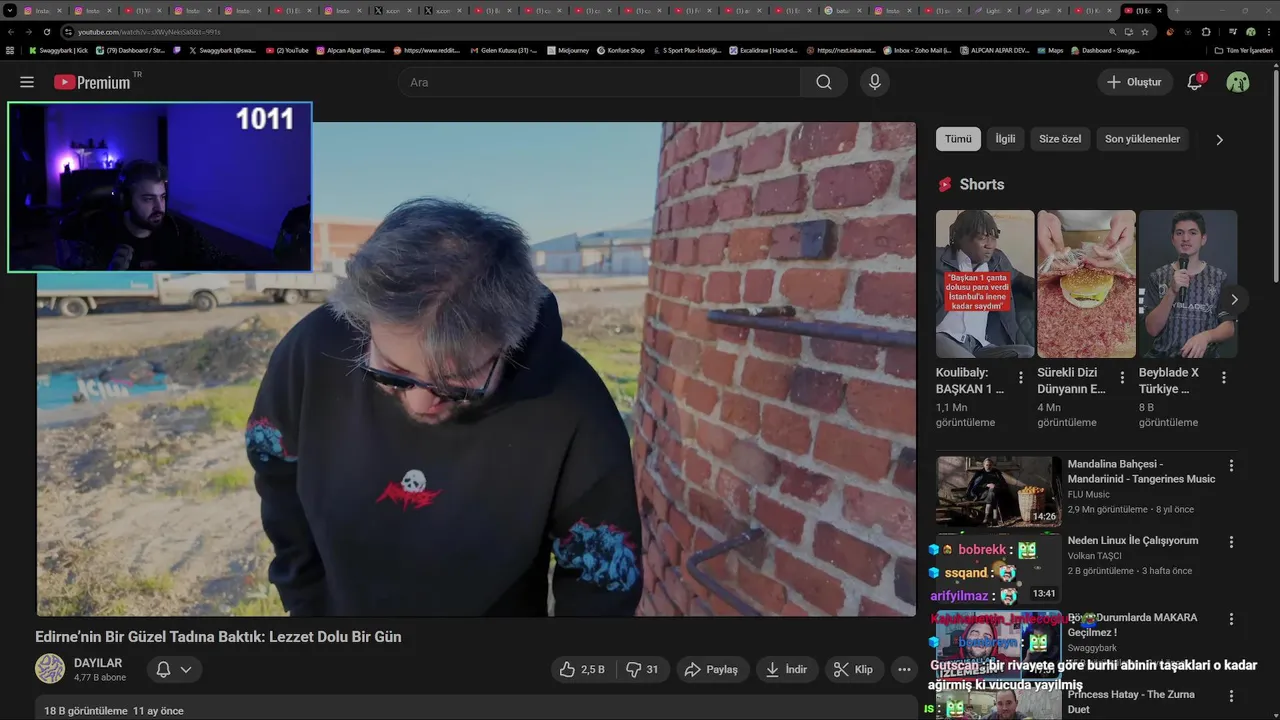This screenshot has width=1280, height=720.
Task: Open the Mandalina Bahçesi video thumbnail
Action: 999,491
